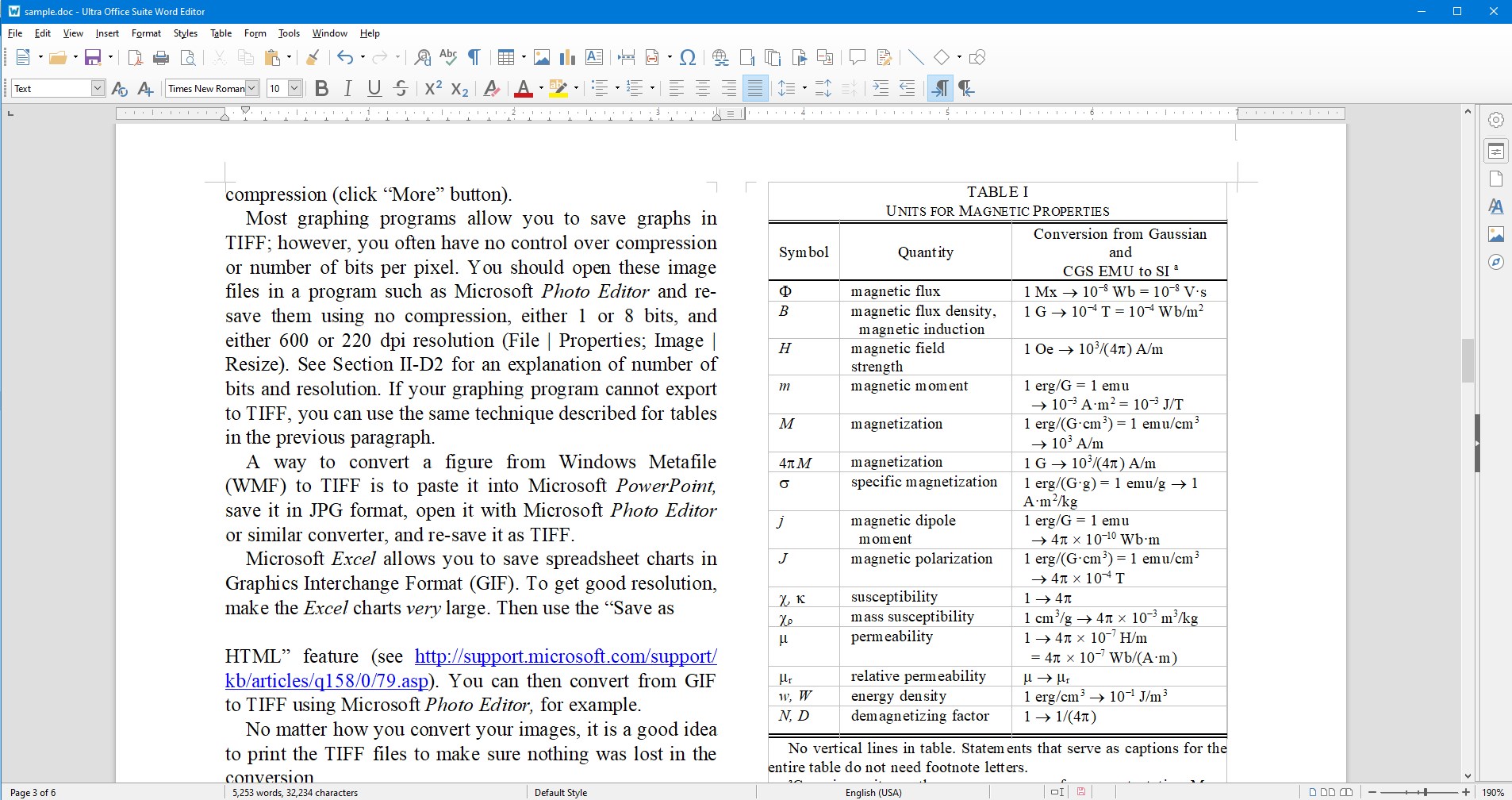1512x800 pixels.
Task: Toggle underline formatting
Action: (x=374, y=88)
